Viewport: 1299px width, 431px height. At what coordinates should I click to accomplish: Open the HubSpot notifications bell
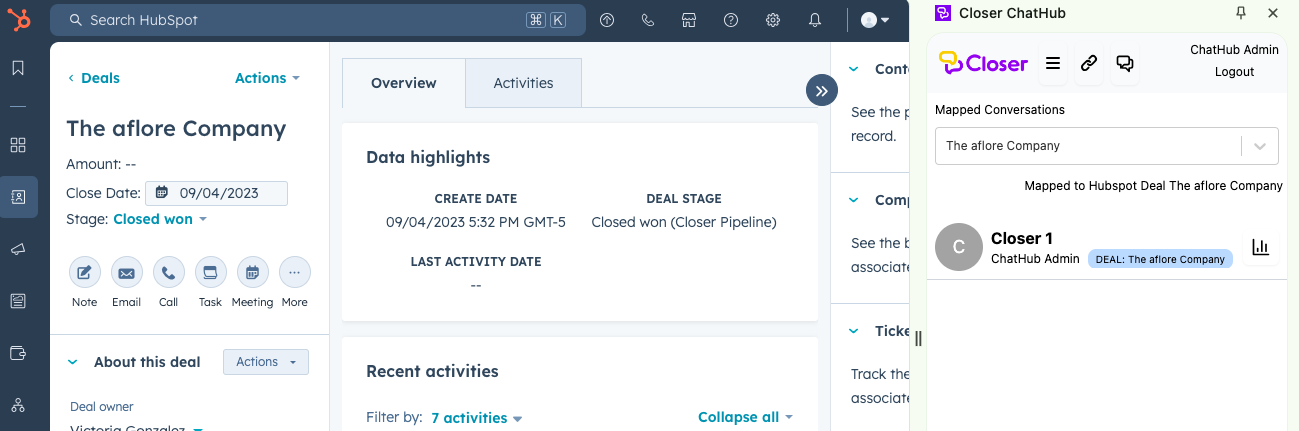(x=815, y=20)
